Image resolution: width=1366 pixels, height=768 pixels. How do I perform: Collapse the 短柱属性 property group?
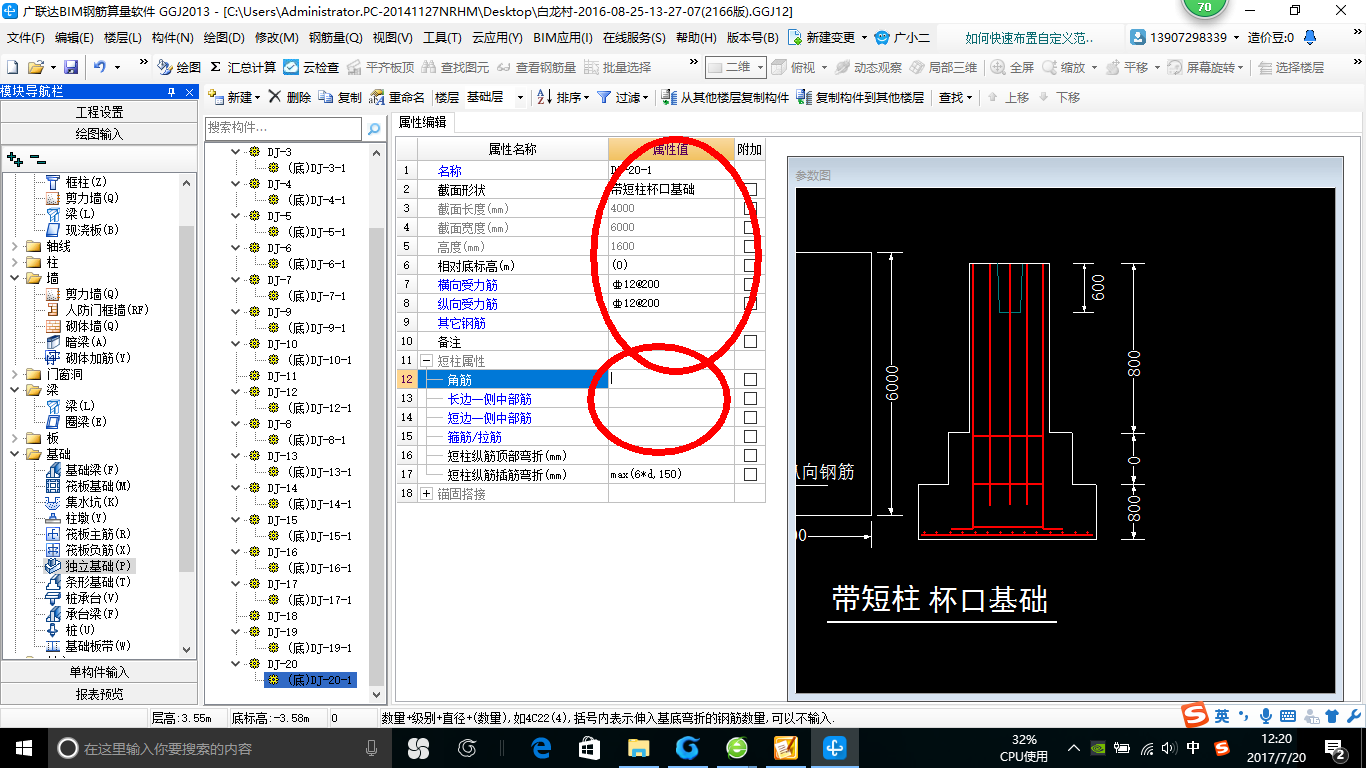point(427,361)
